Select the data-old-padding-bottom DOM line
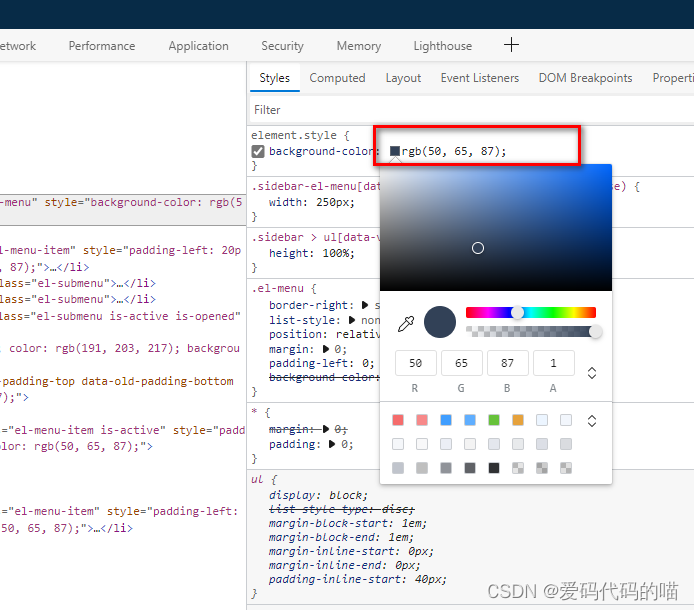Screen dimensions: 694x610 pyautogui.click(x=117, y=381)
